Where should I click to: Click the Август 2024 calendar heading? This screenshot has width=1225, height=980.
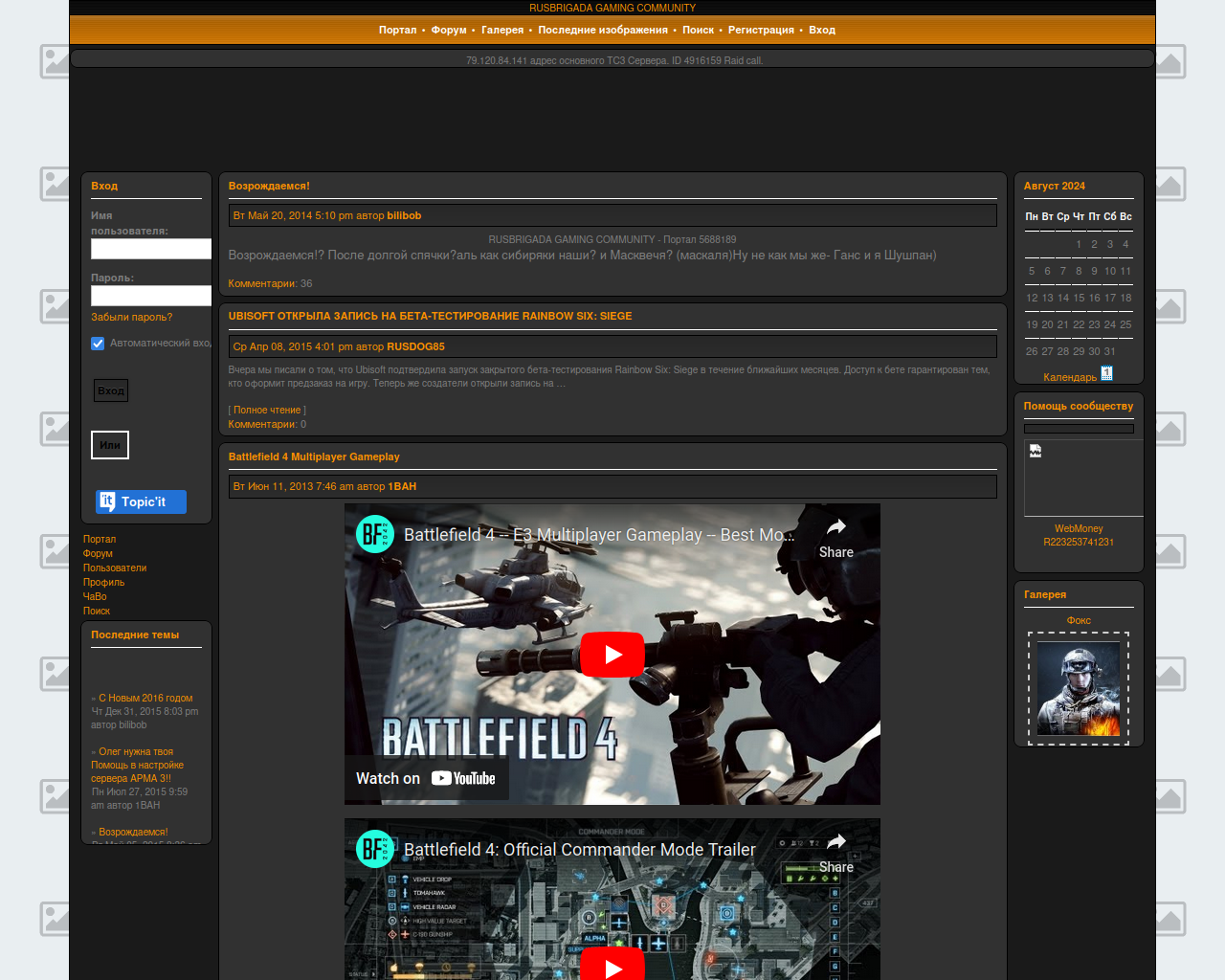(1055, 186)
